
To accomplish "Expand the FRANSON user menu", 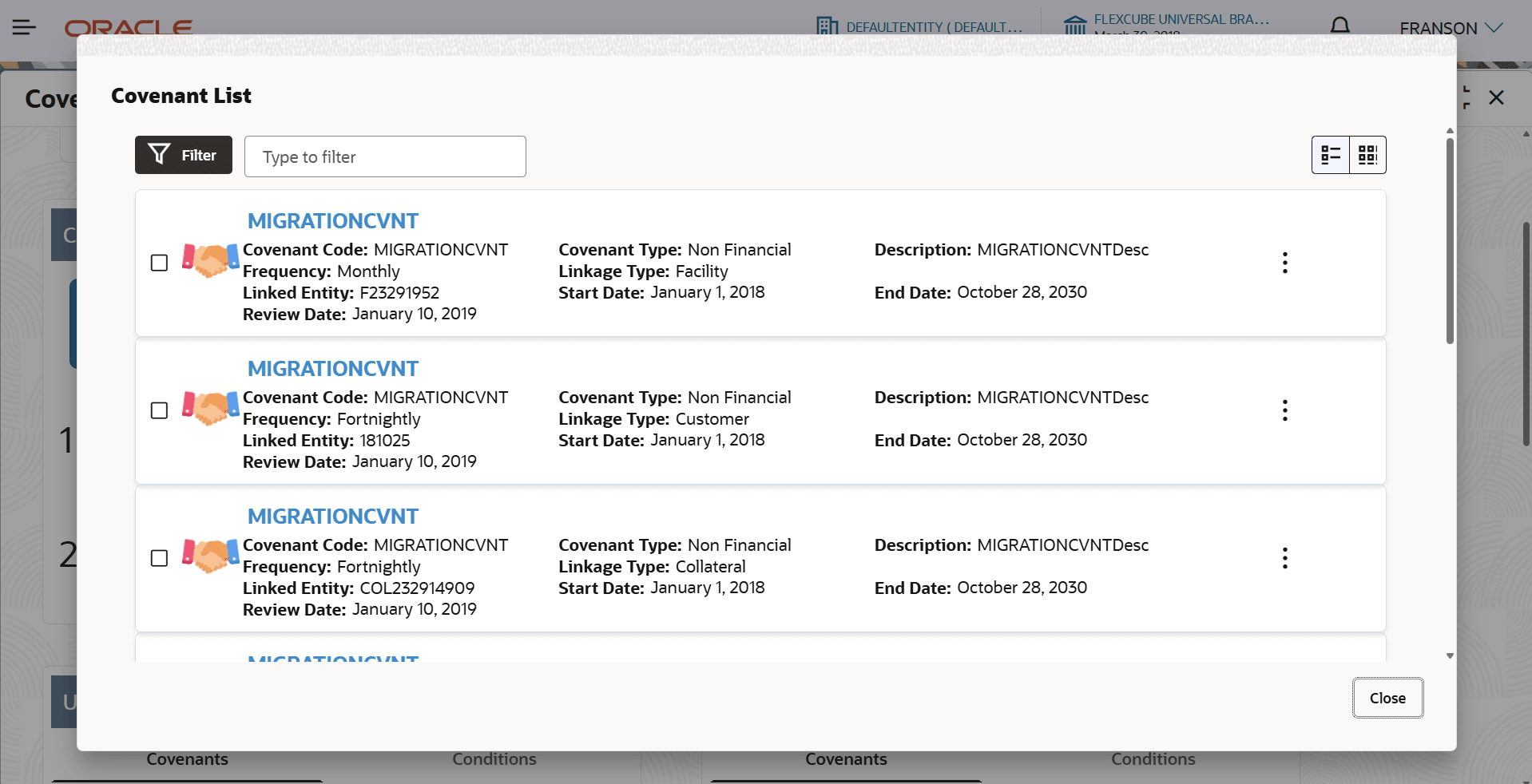I will [1451, 28].
